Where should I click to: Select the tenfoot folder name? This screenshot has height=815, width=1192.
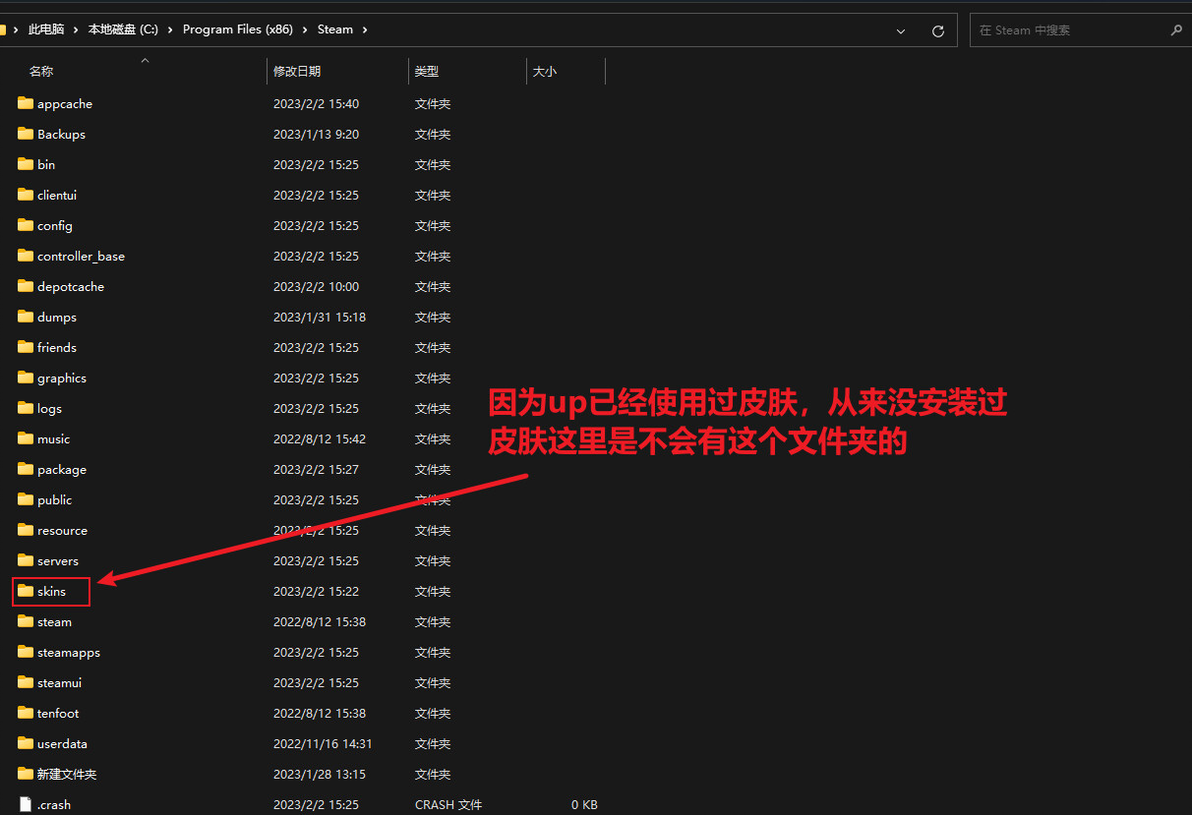point(58,713)
